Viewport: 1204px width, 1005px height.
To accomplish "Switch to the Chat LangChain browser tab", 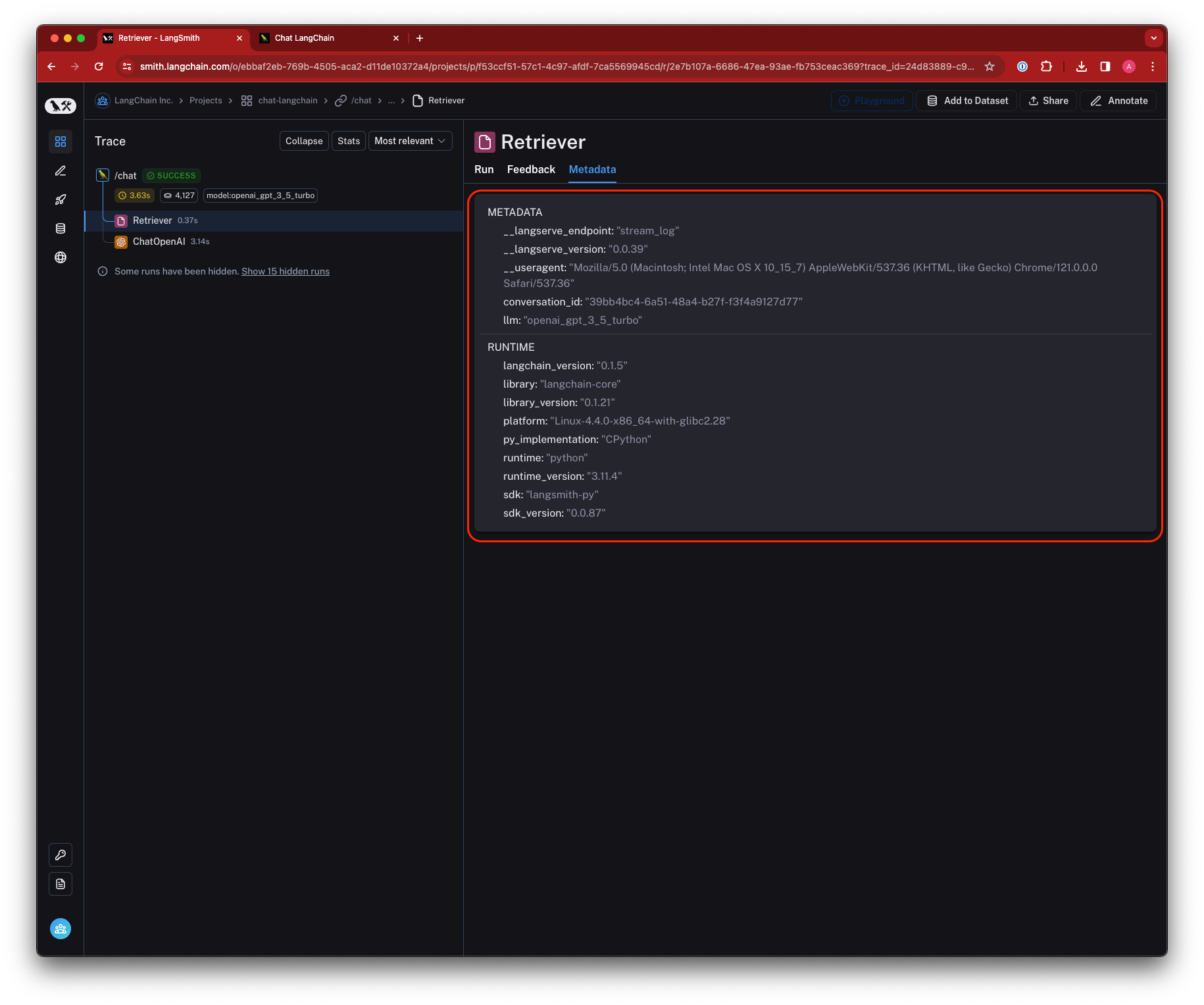I will (x=329, y=38).
